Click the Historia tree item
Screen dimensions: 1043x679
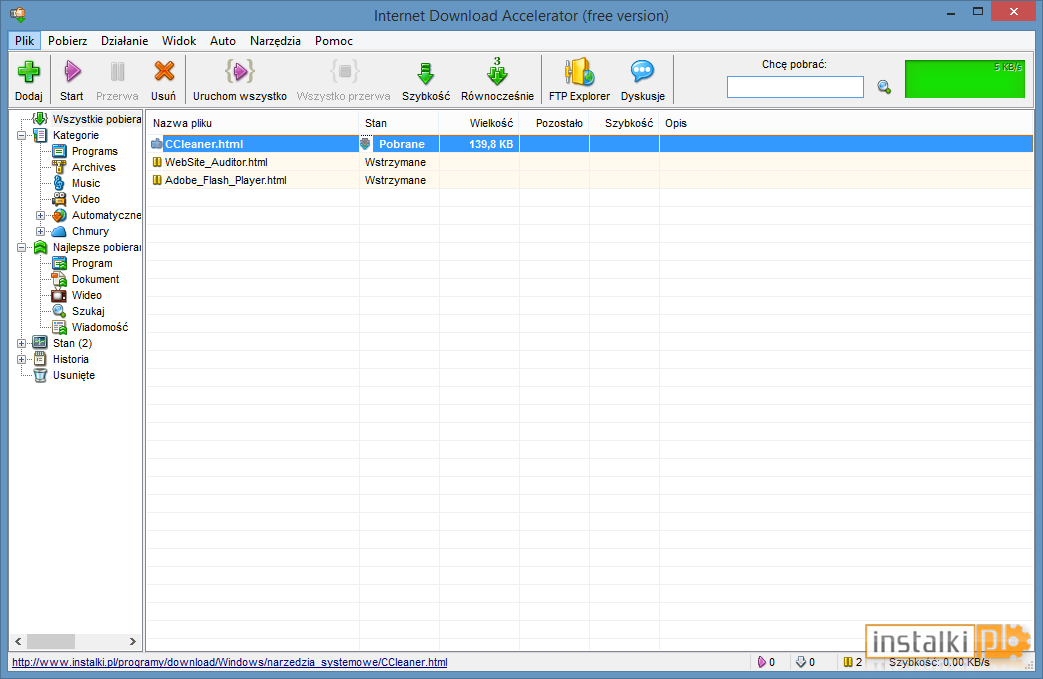71,358
